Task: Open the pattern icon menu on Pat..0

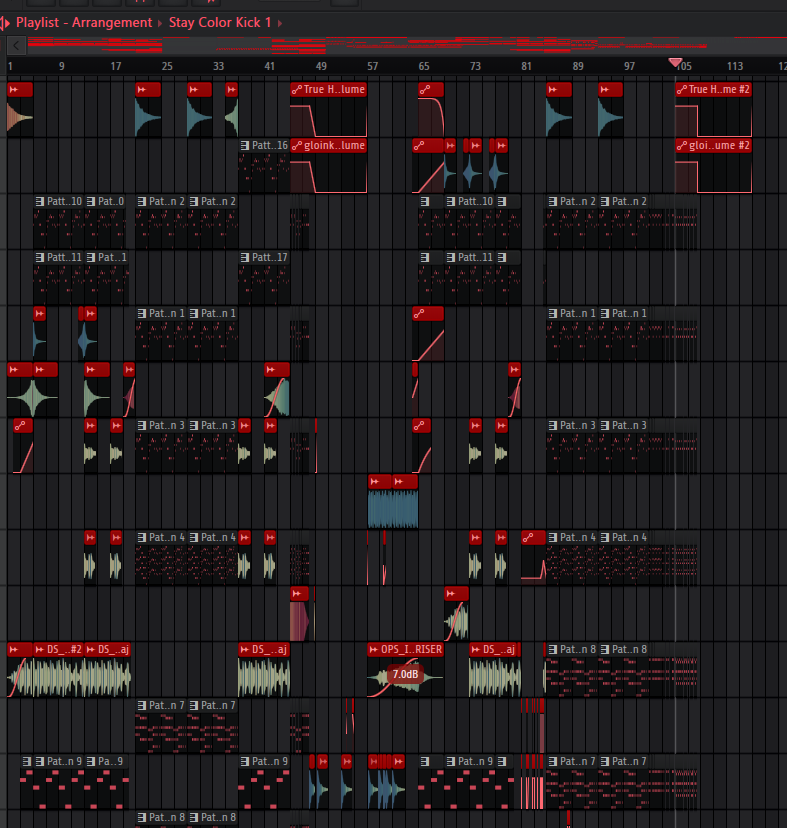Action: point(91,202)
